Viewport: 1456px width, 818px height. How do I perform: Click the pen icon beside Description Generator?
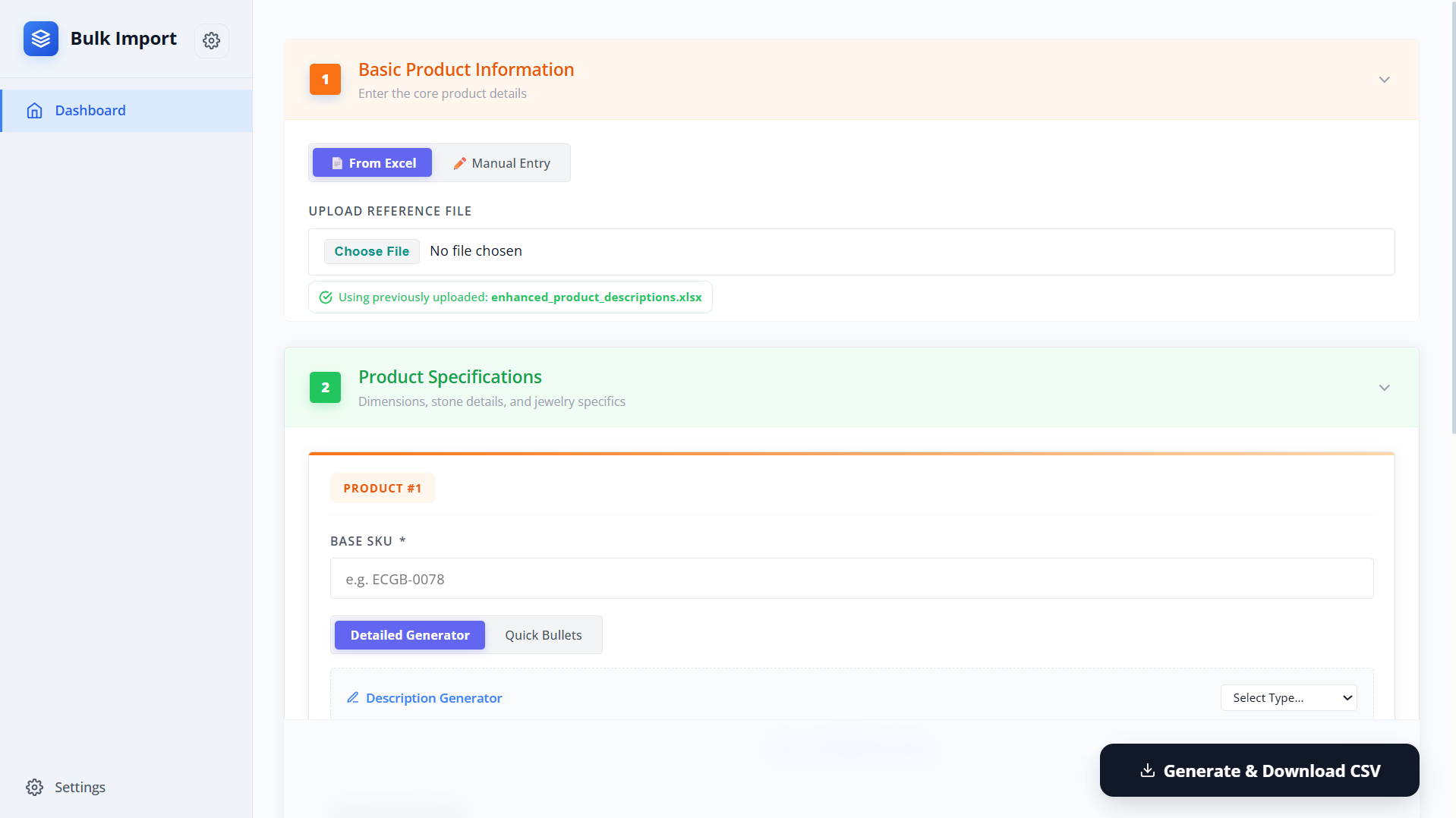click(x=352, y=697)
